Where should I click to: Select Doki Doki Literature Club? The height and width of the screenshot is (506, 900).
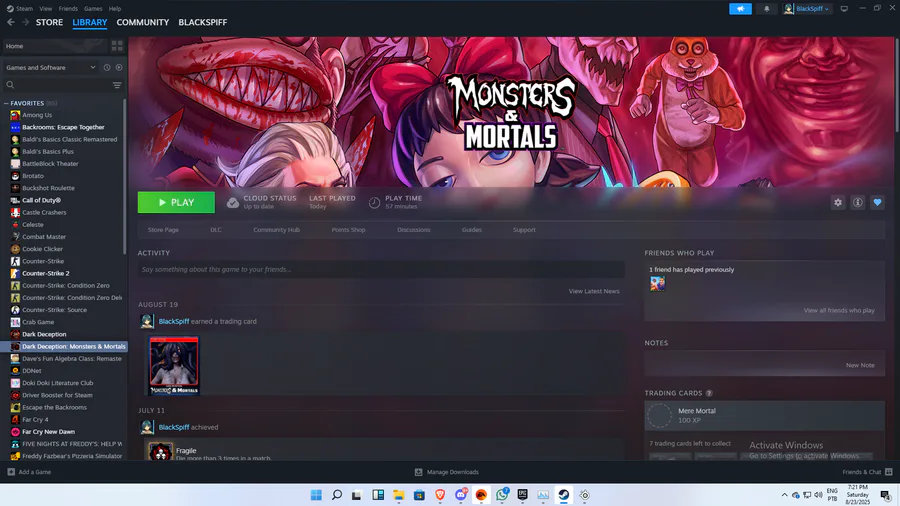pyautogui.click(x=57, y=383)
